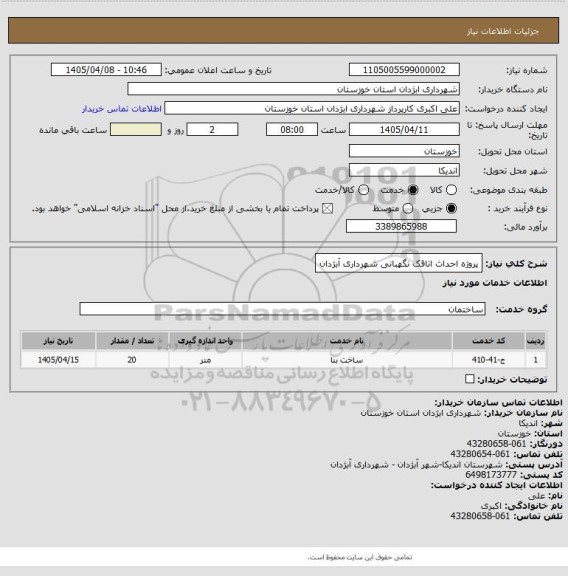Click the need date cell 1405/04/15
Image resolution: width=568 pixels, height=576 pixels.
tap(58, 360)
